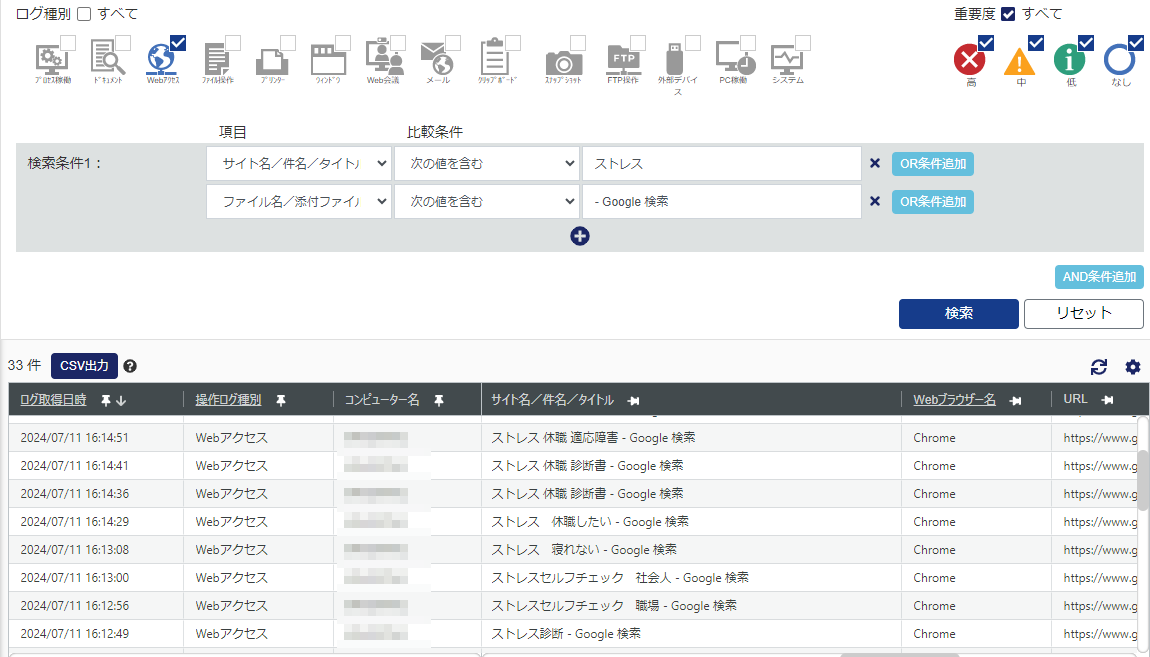Open comparison dropdown beside ストレス field
Screen dimensions: 1150x657
click(487, 164)
